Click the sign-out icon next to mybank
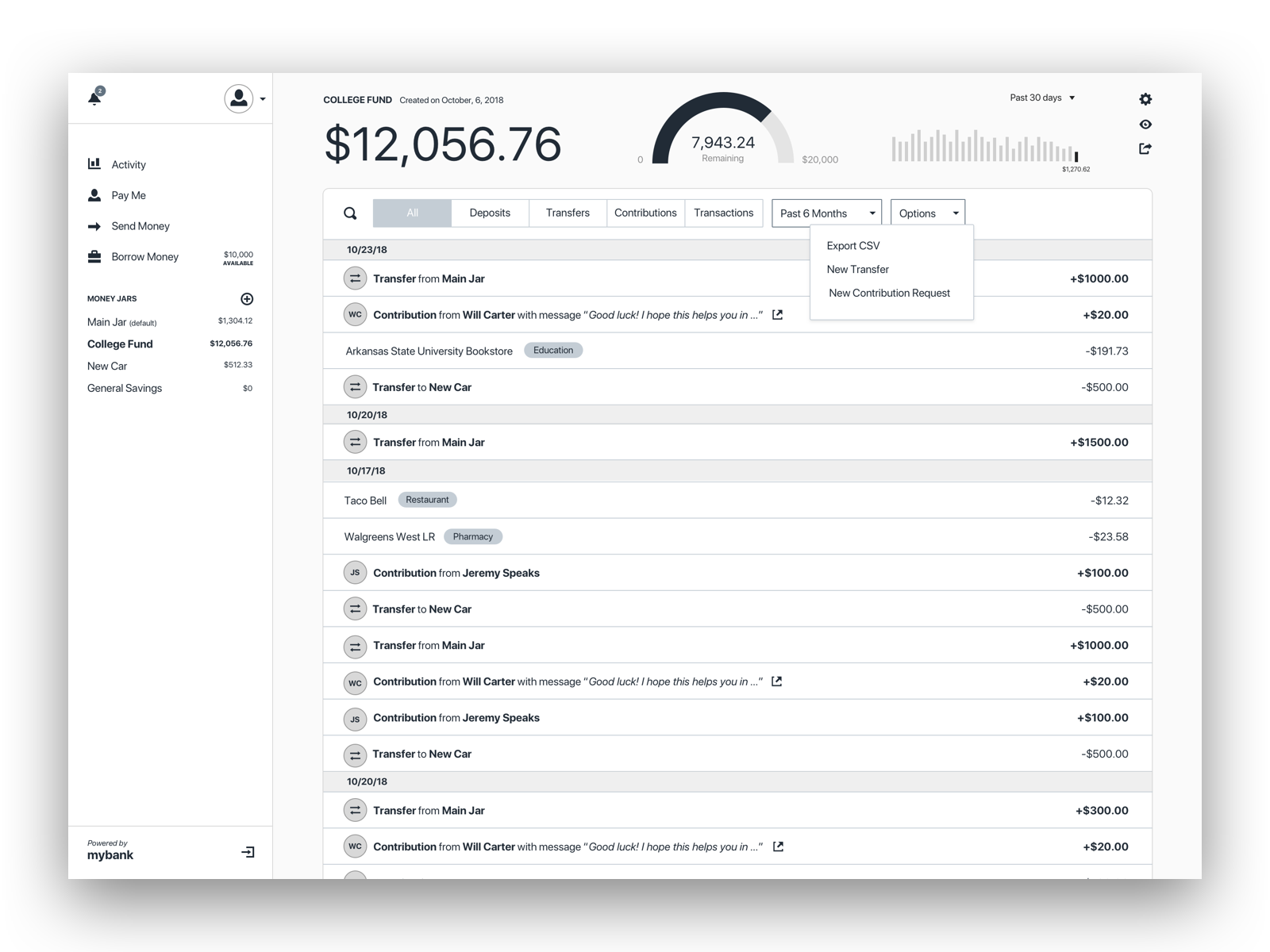 coord(249,851)
